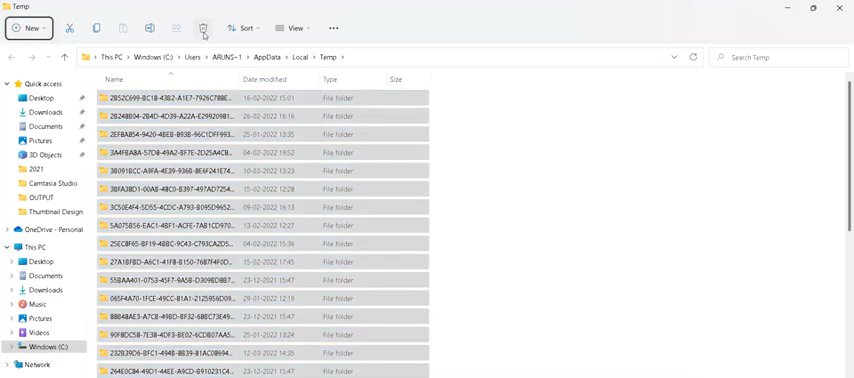Open Camtasia Studio in Quick access
854x378 pixels.
click(x=53, y=184)
